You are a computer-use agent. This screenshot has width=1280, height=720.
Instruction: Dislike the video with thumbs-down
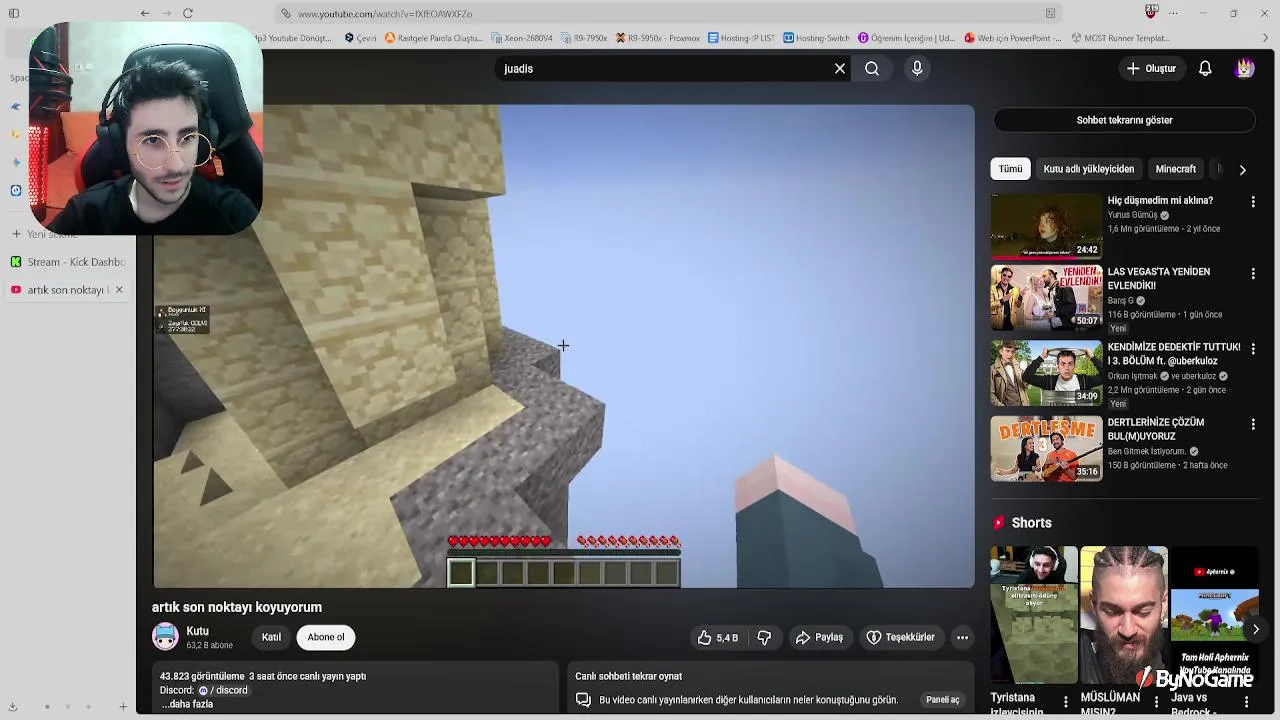[764, 637]
